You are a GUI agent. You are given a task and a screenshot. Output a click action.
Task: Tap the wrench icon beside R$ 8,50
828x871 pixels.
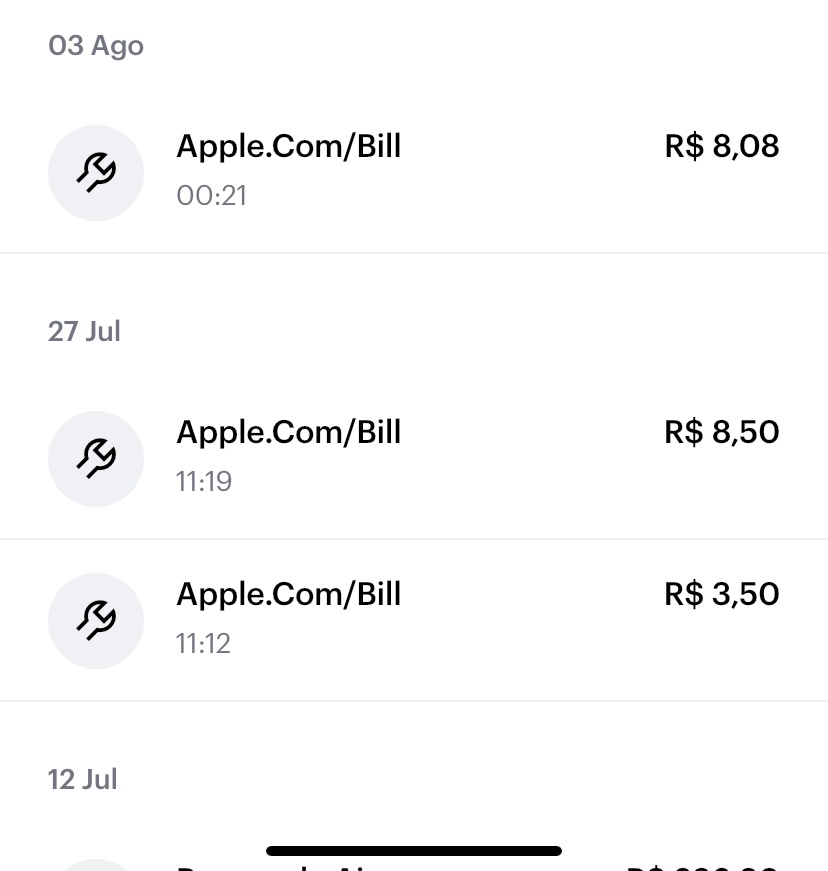(x=96, y=459)
